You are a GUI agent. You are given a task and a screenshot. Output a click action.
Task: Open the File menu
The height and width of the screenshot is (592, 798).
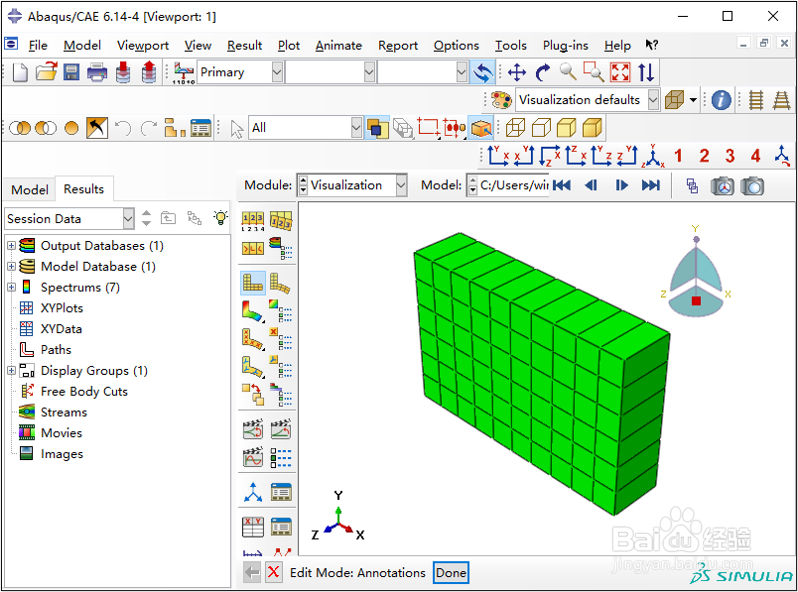pos(38,45)
